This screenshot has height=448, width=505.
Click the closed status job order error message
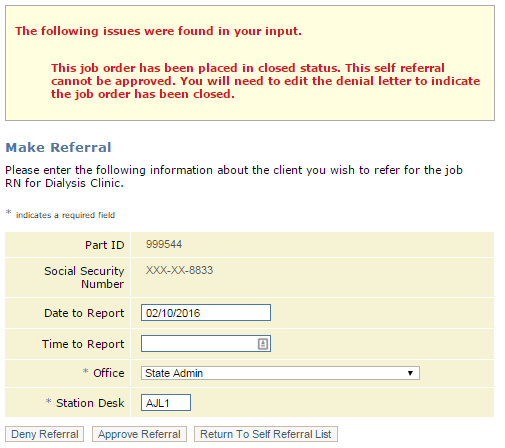(265, 81)
